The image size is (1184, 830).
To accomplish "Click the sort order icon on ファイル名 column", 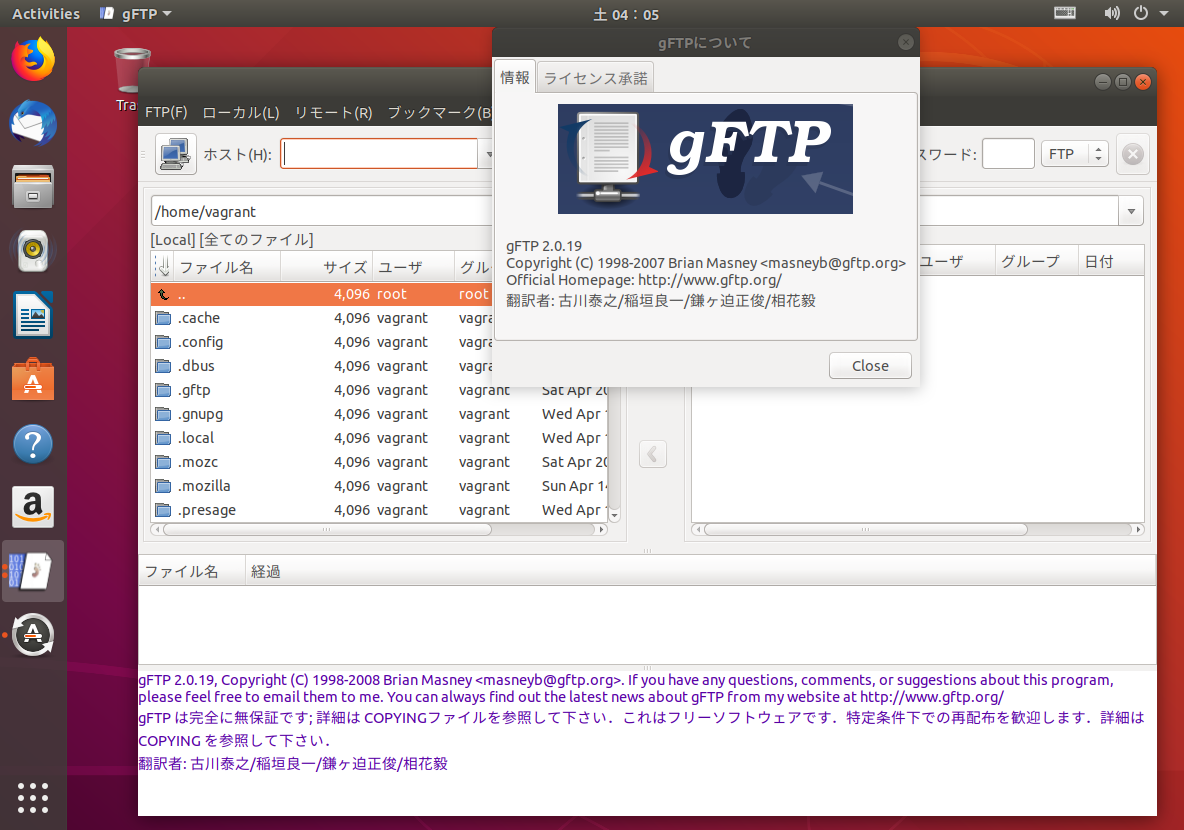I will 161,266.
